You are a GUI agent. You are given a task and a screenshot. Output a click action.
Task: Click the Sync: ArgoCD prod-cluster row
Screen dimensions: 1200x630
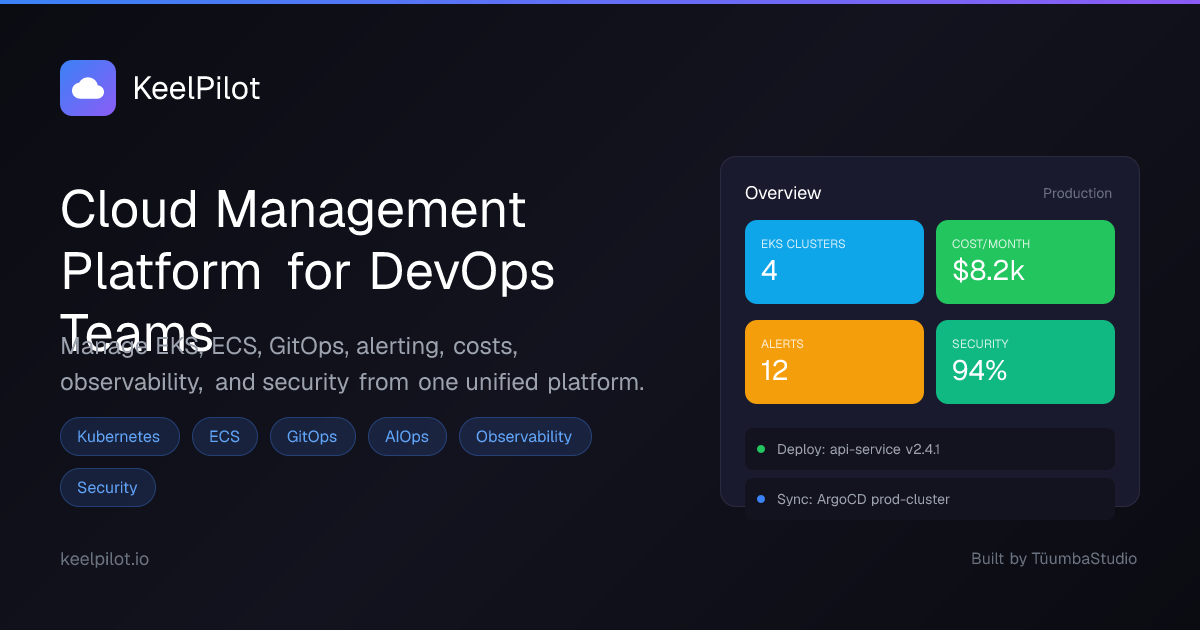[930, 499]
